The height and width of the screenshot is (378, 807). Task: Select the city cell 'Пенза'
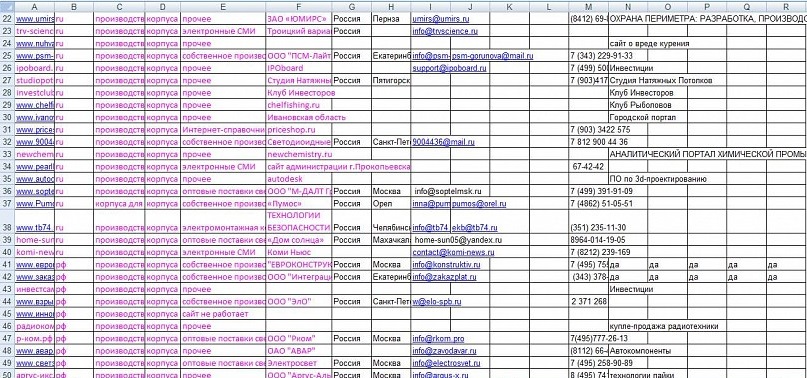[391, 19]
